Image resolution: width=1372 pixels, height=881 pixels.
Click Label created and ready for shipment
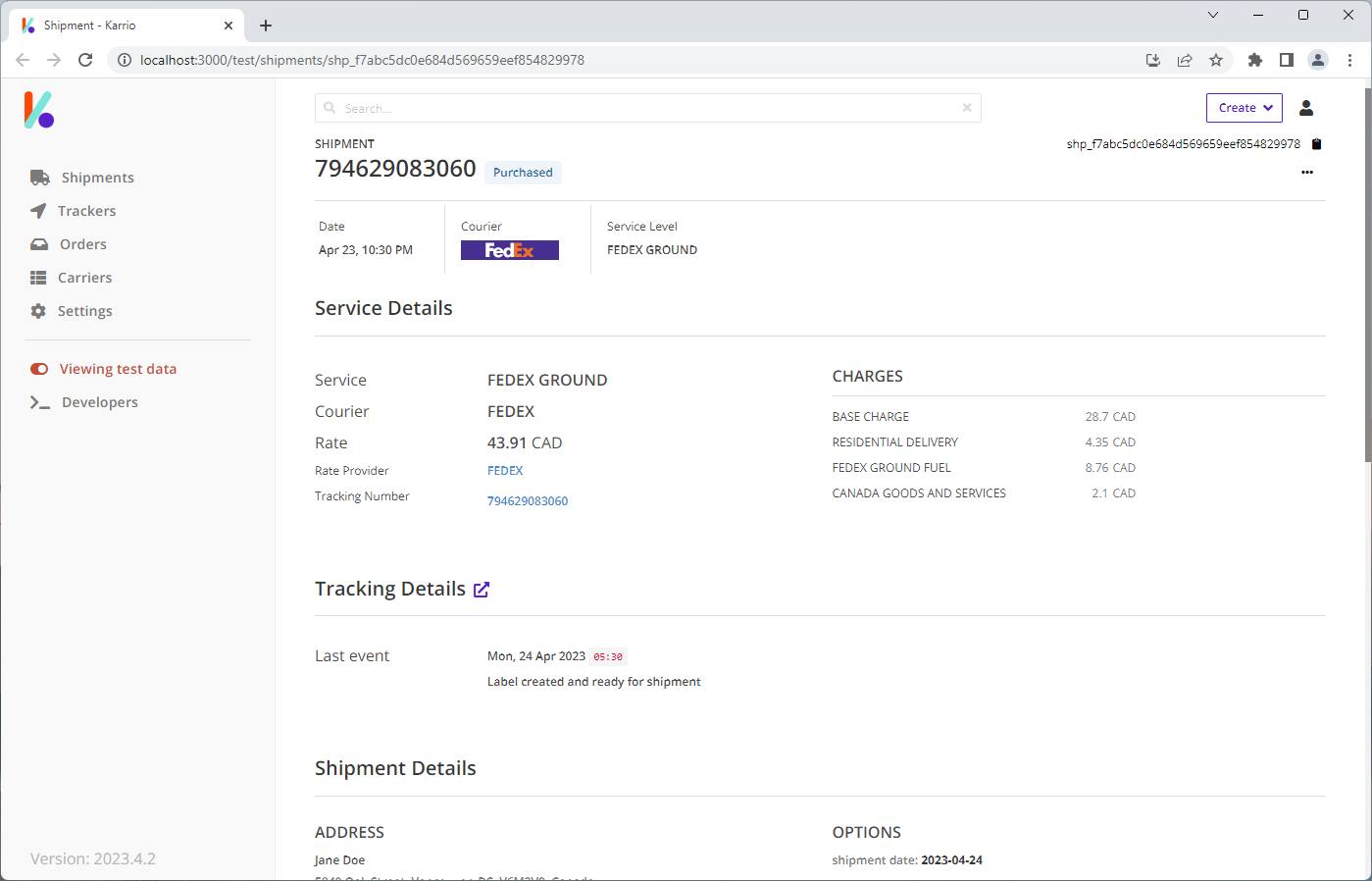[594, 682]
